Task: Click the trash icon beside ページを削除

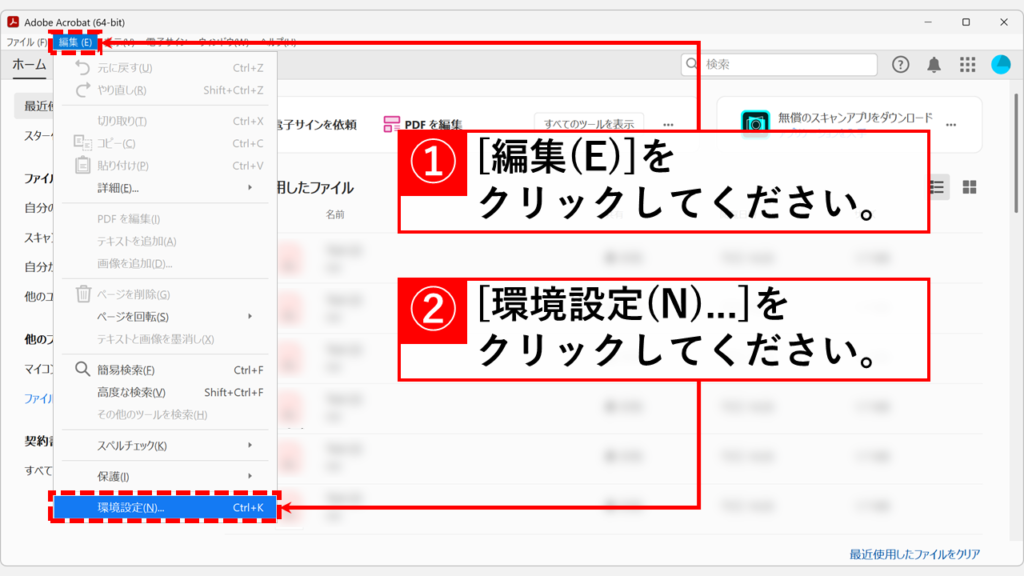Action: (x=83, y=294)
